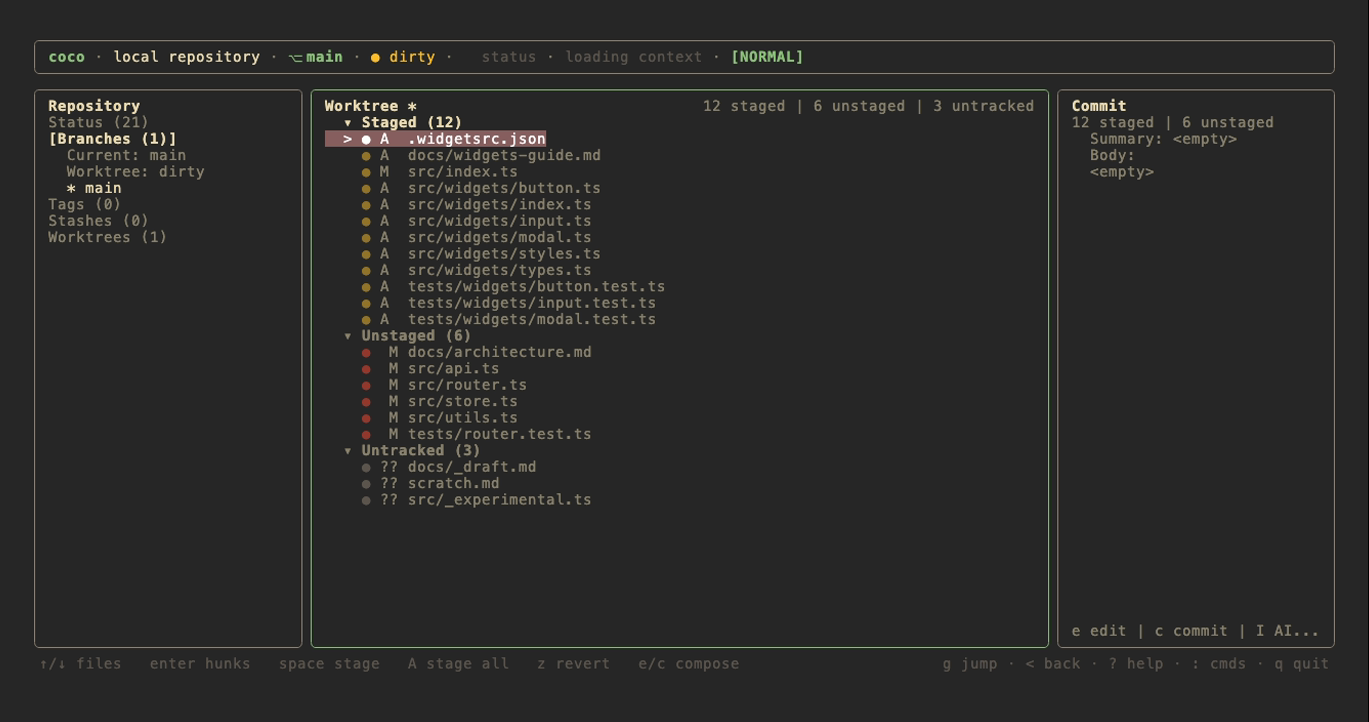The width and height of the screenshot is (1369, 722).
Task: Select the file src/index.ts
Action: click(x=463, y=172)
